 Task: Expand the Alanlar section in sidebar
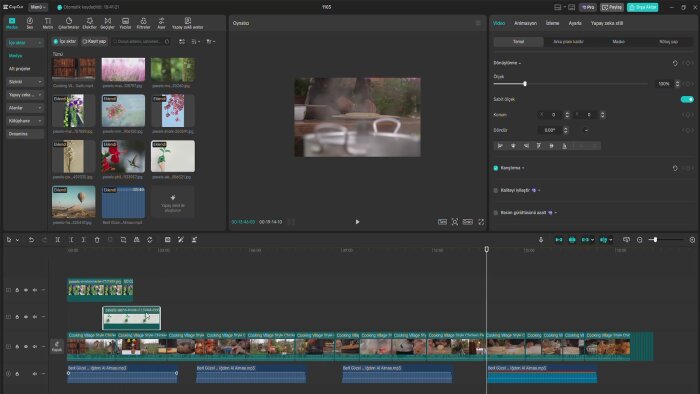point(25,108)
